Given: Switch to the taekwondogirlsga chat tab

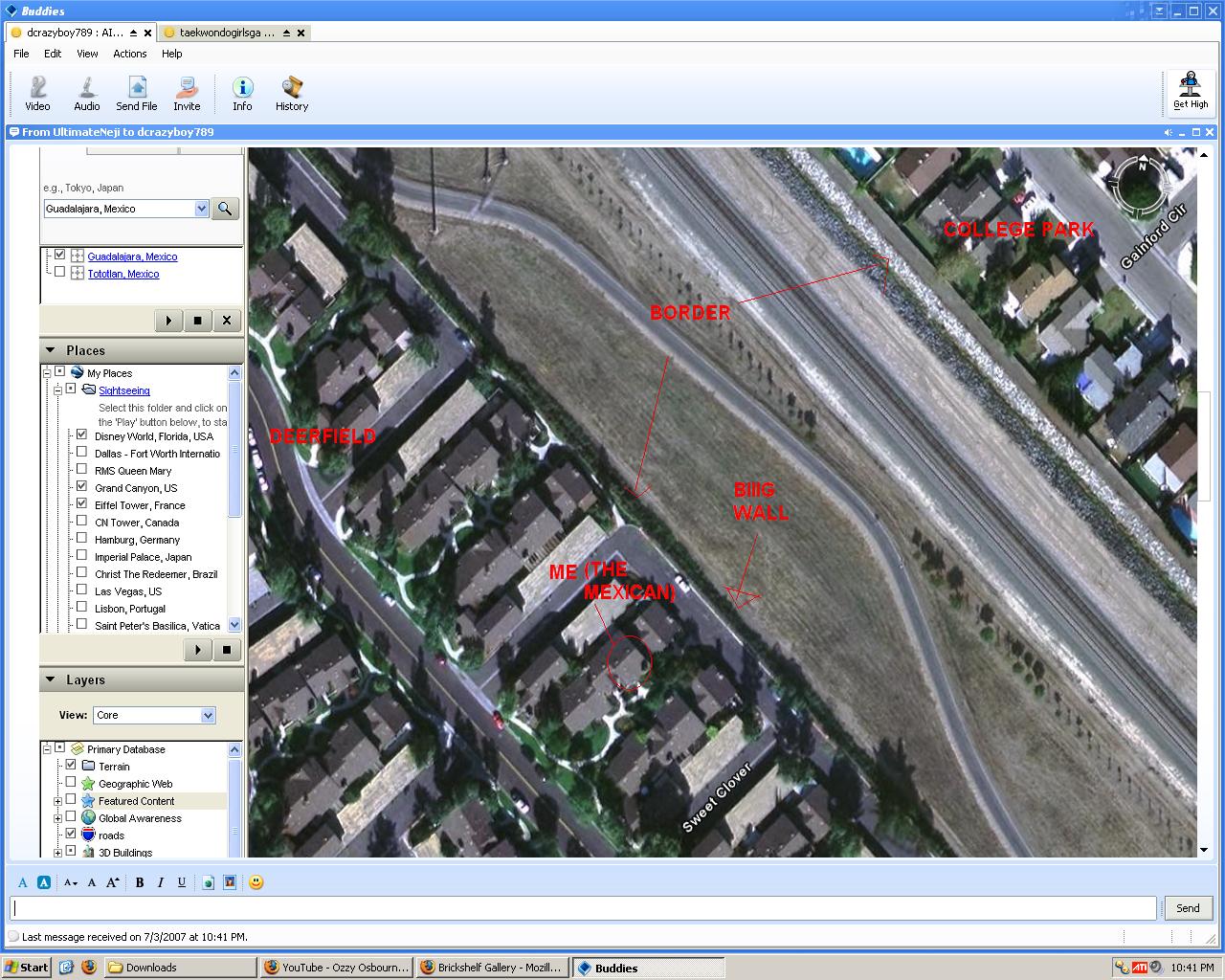Looking at the screenshot, I should click(227, 33).
